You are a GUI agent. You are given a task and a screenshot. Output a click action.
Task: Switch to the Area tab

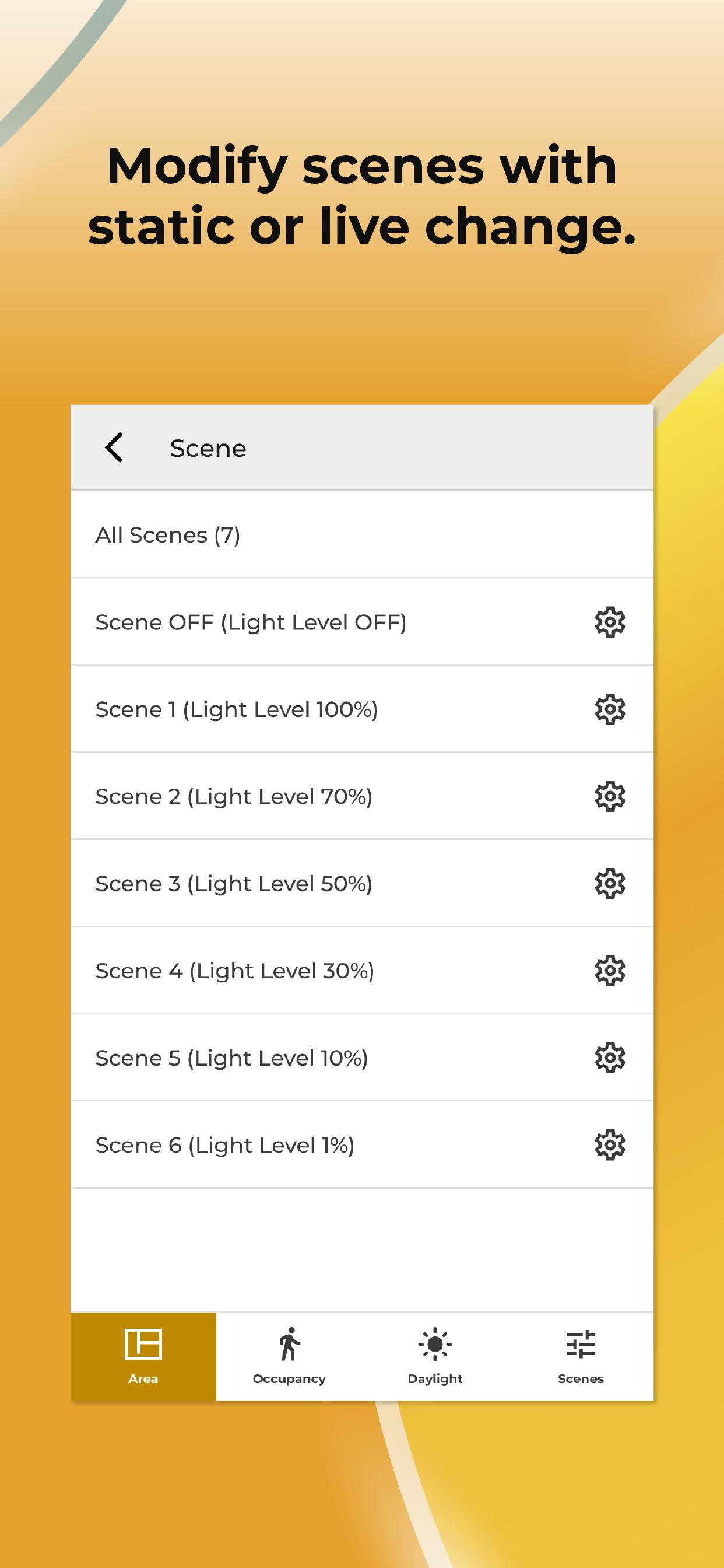(x=143, y=1356)
